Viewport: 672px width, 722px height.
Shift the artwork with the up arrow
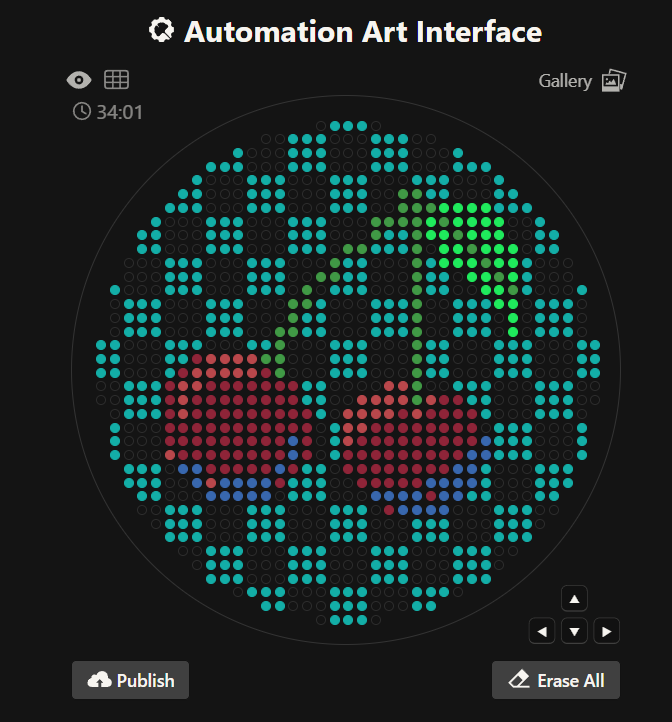[x=574, y=599]
